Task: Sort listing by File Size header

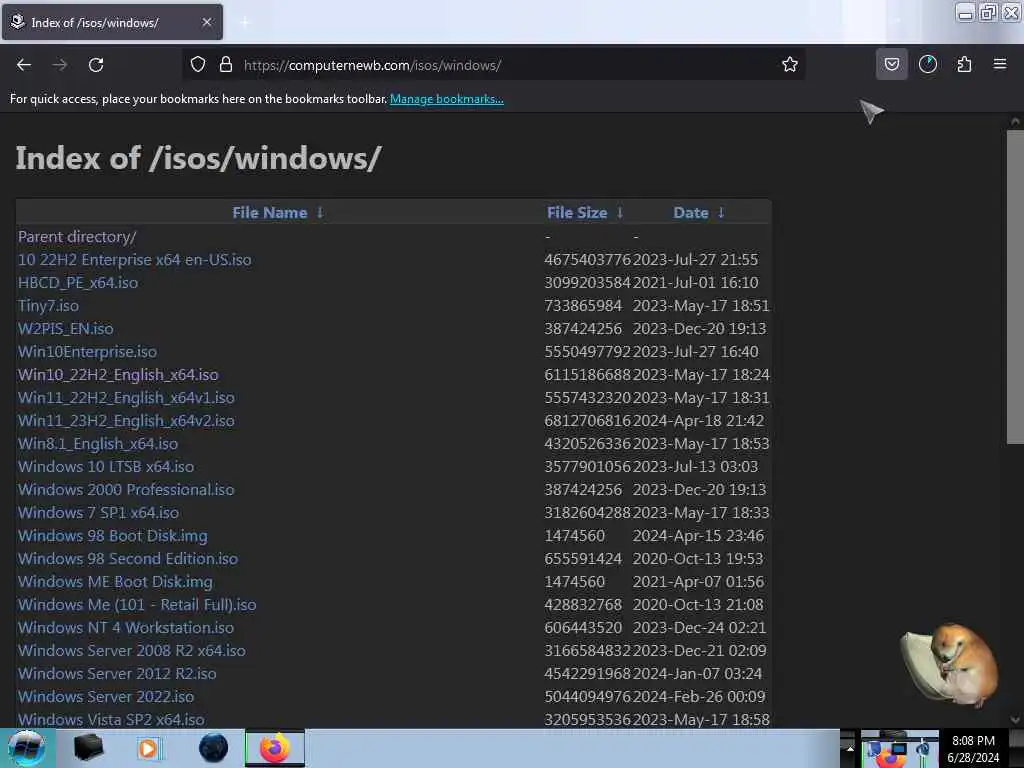Action: (577, 213)
